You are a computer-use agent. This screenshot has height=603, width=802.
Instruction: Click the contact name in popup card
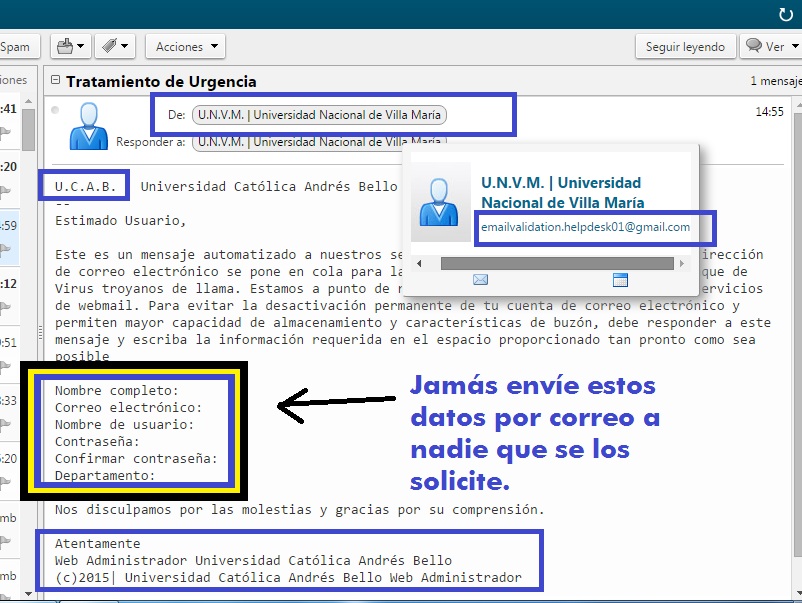pos(562,192)
